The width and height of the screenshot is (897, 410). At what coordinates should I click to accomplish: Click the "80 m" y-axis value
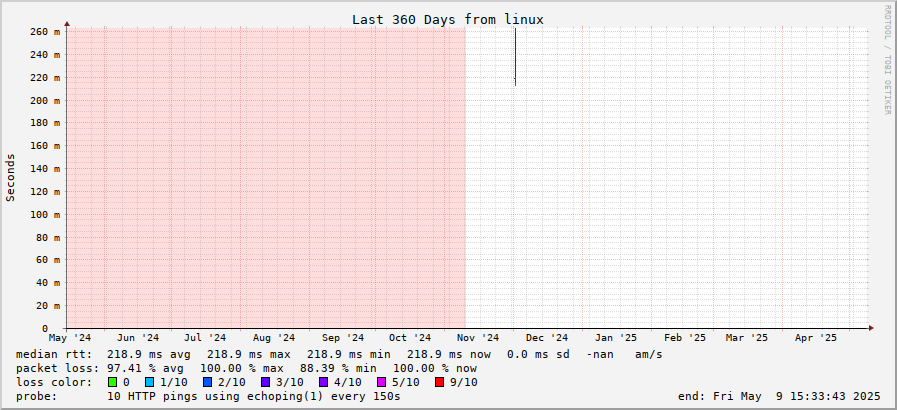[47, 237]
